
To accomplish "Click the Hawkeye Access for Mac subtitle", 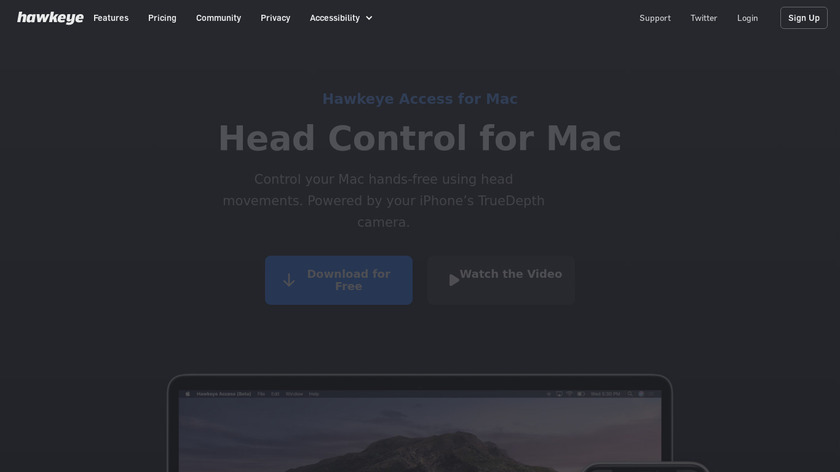I will [420, 99].
